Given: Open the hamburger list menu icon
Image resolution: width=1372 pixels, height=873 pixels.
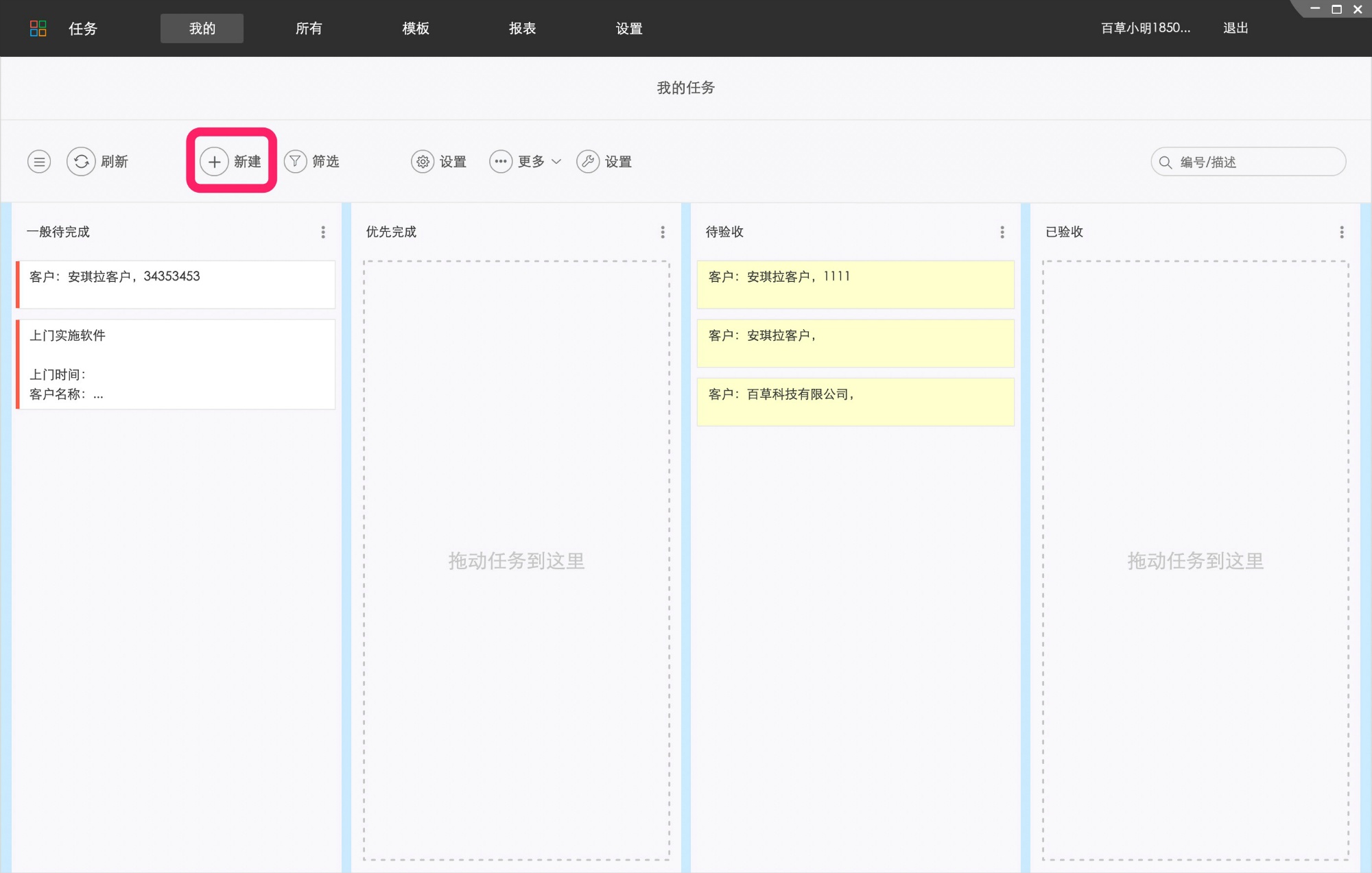Looking at the screenshot, I should coord(39,162).
